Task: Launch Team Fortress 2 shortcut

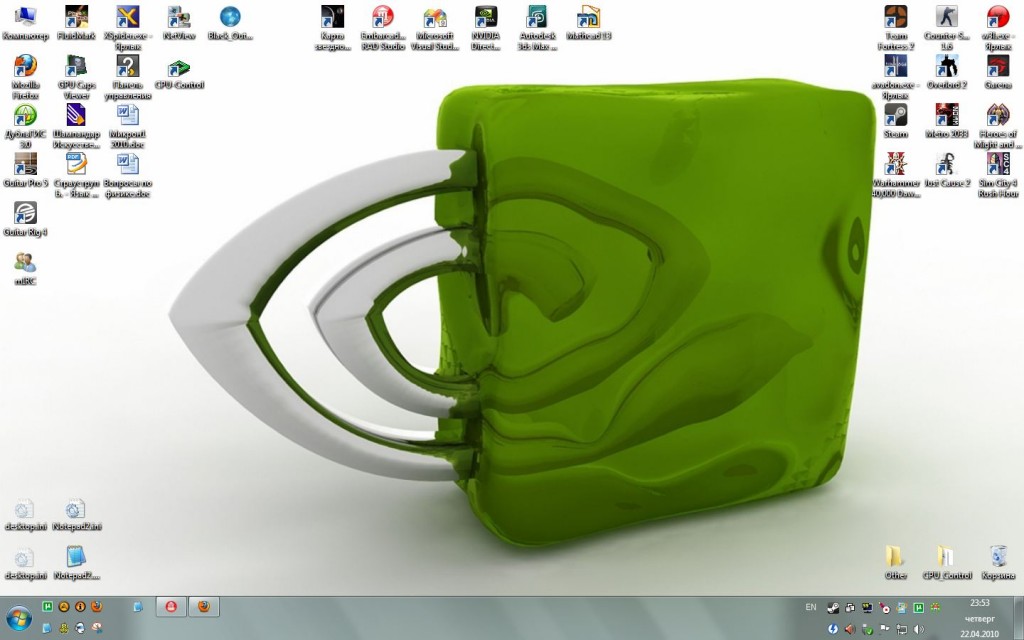Action: click(895, 28)
